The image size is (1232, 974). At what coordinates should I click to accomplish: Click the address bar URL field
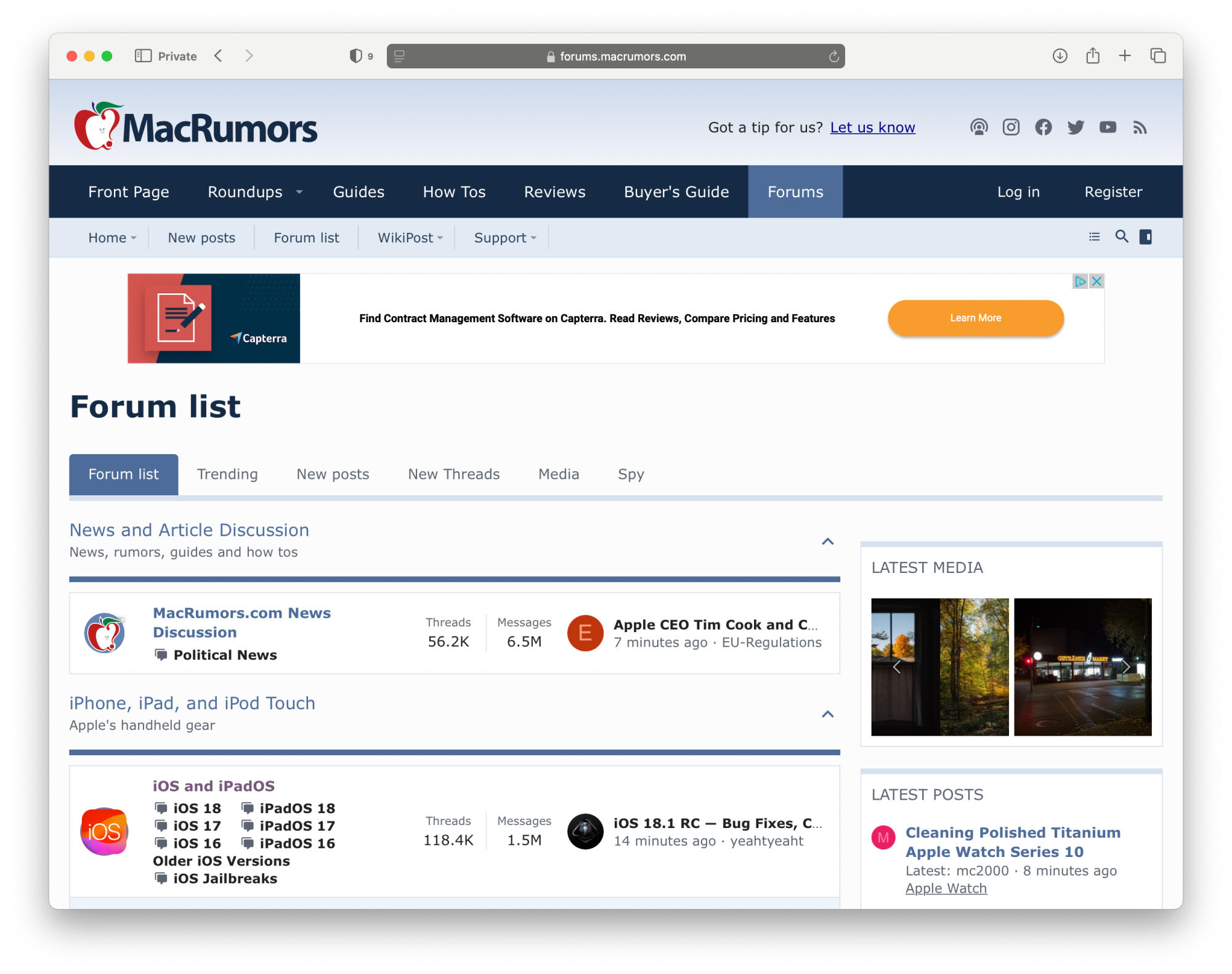615,56
